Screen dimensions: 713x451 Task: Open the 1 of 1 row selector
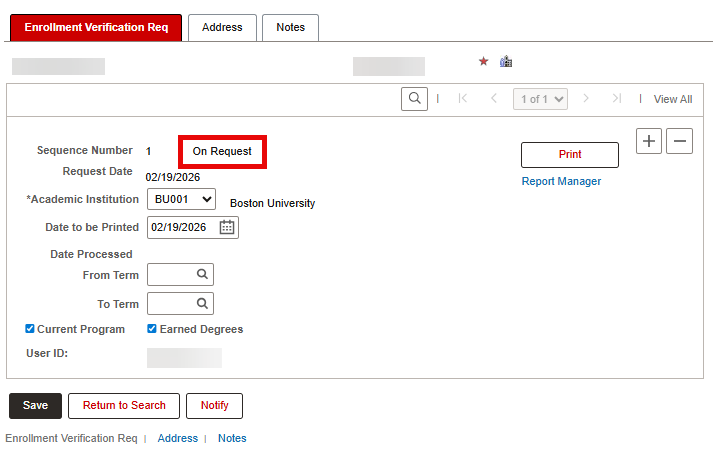click(x=540, y=99)
